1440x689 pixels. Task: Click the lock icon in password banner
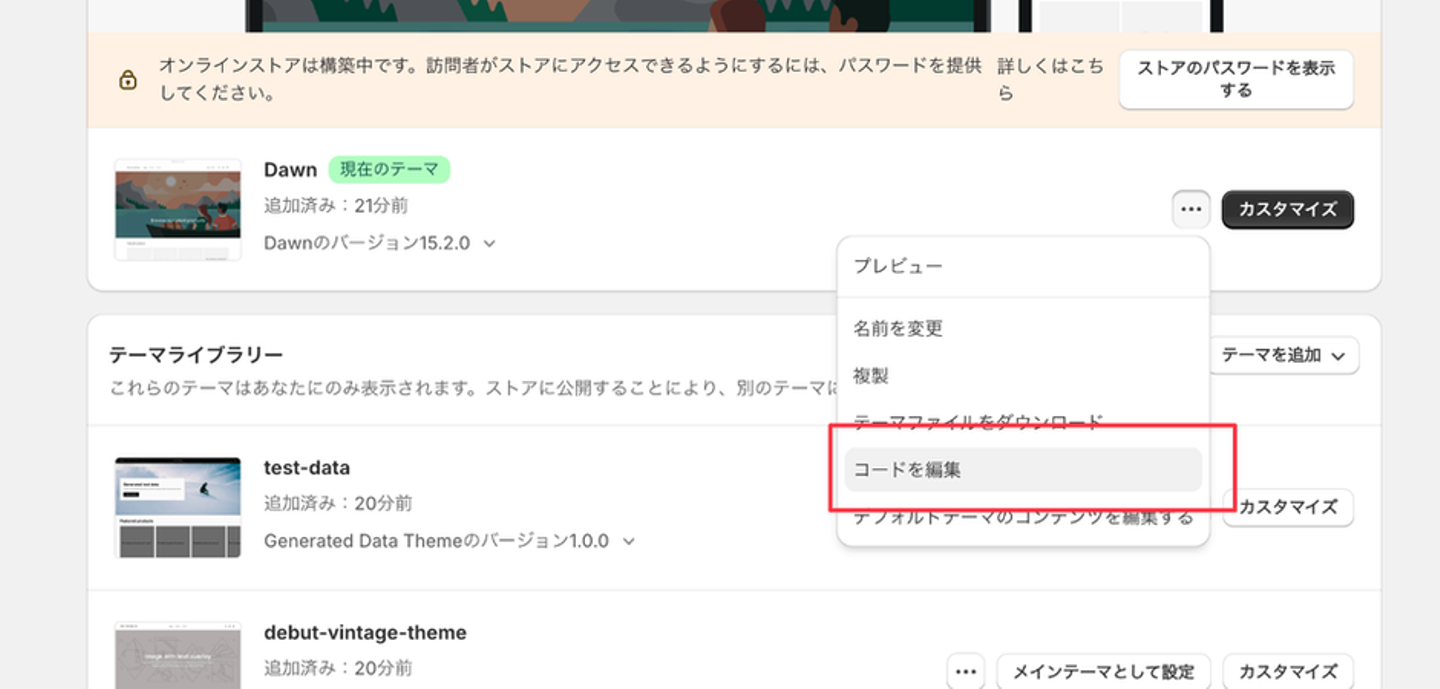coord(128,80)
